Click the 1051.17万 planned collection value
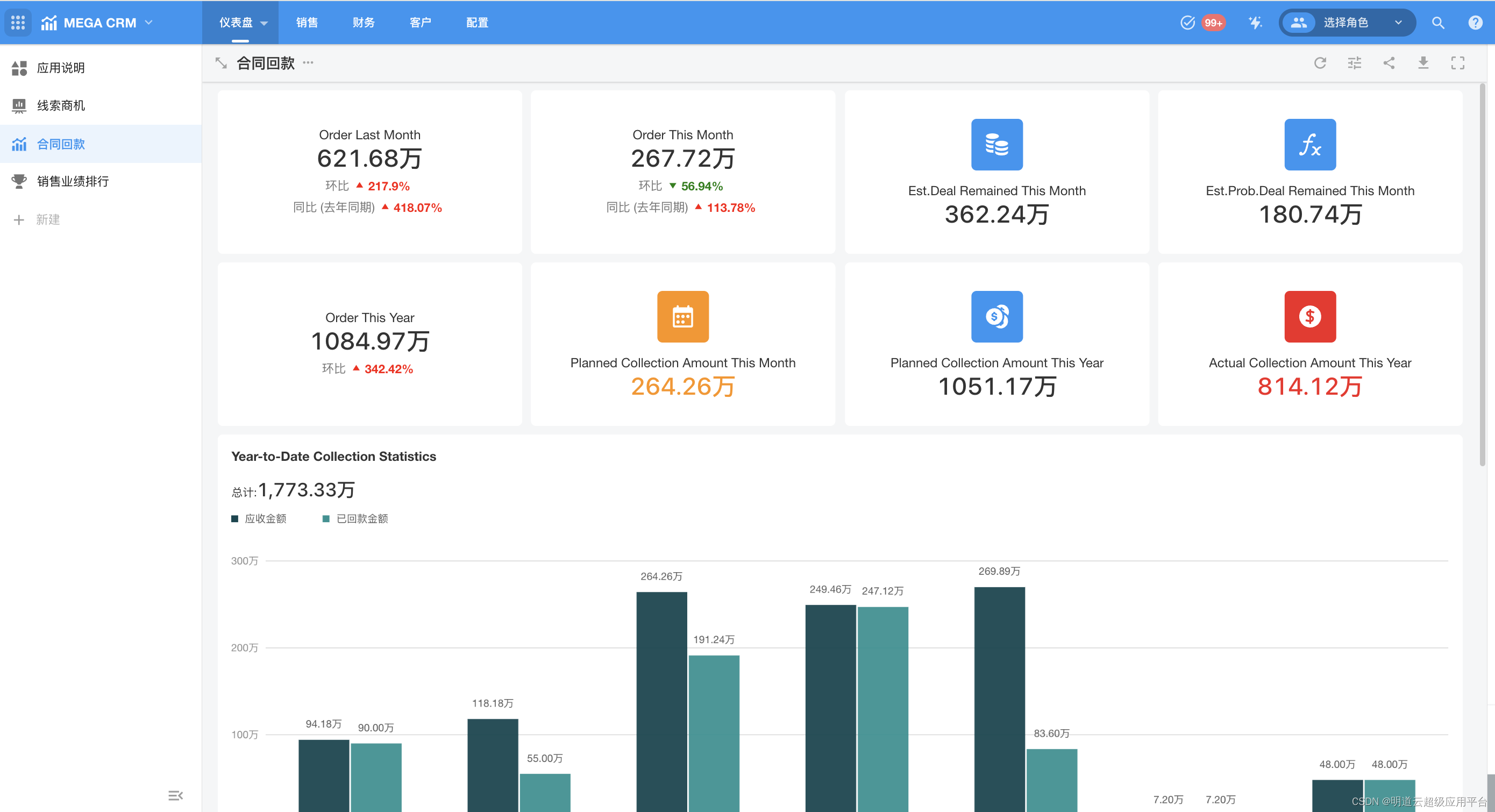 (996, 387)
